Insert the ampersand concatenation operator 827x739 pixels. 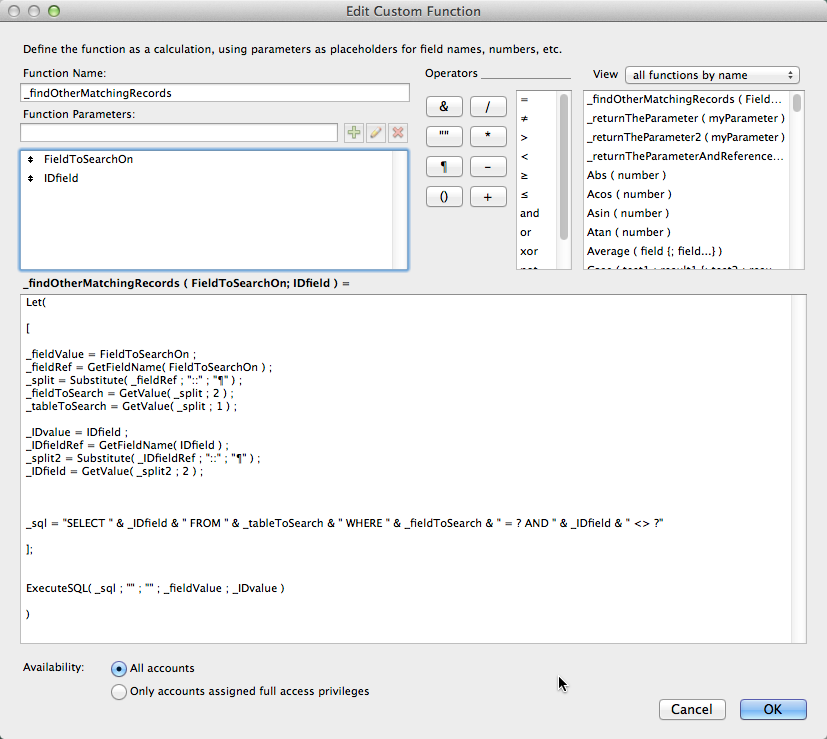444,106
